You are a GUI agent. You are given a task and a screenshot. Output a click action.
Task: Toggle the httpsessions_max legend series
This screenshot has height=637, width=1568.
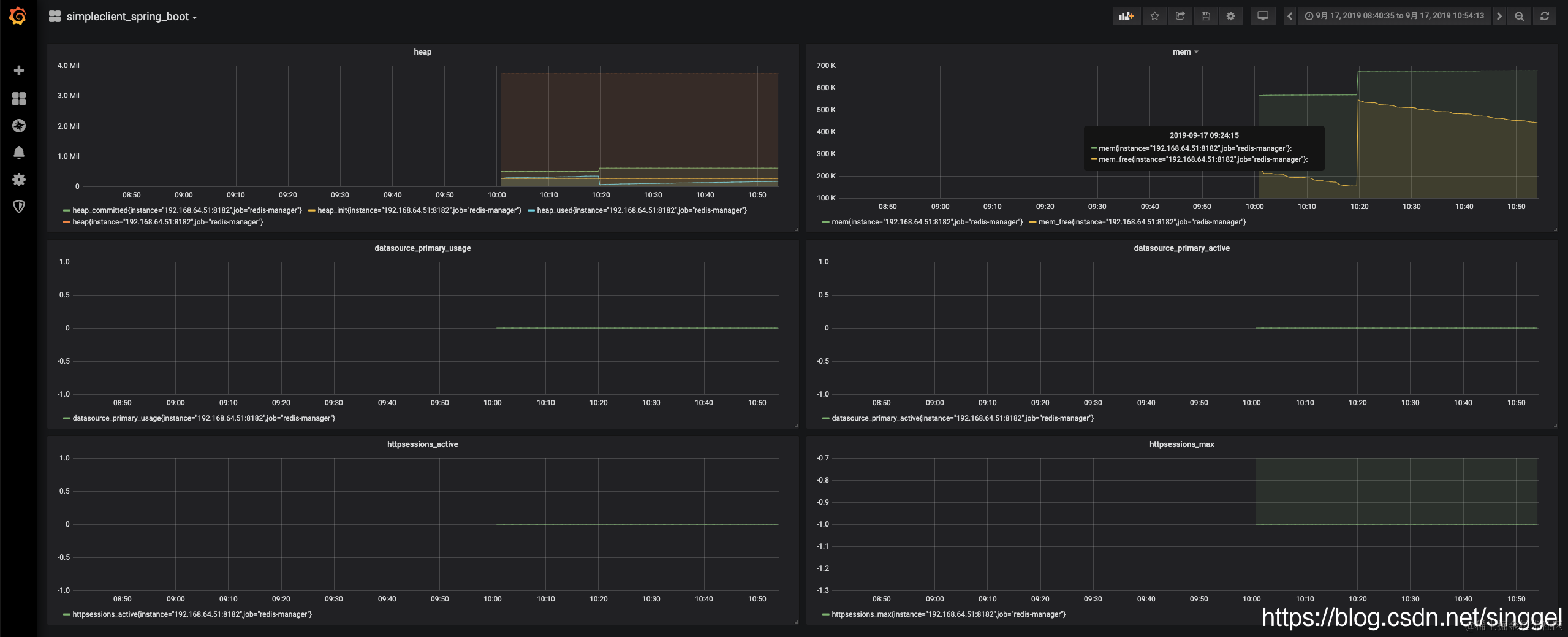[x=949, y=614]
